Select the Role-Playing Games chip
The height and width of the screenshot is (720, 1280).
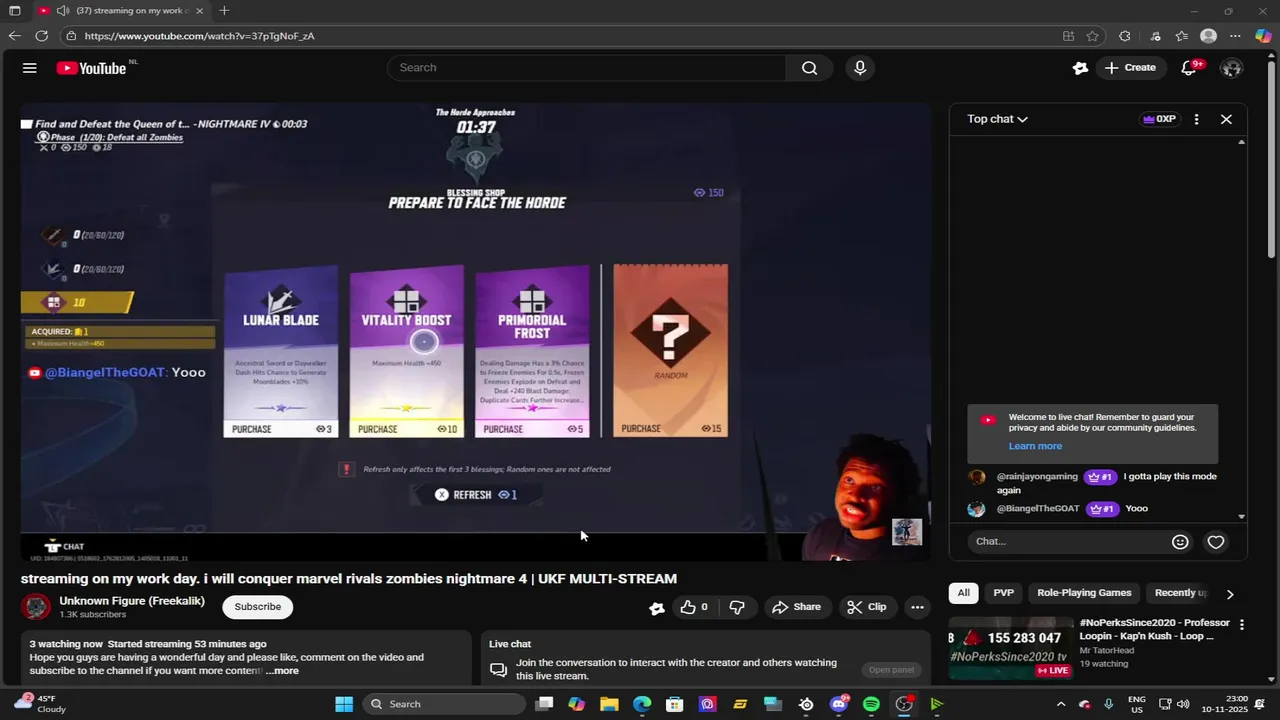tap(1084, 593)
